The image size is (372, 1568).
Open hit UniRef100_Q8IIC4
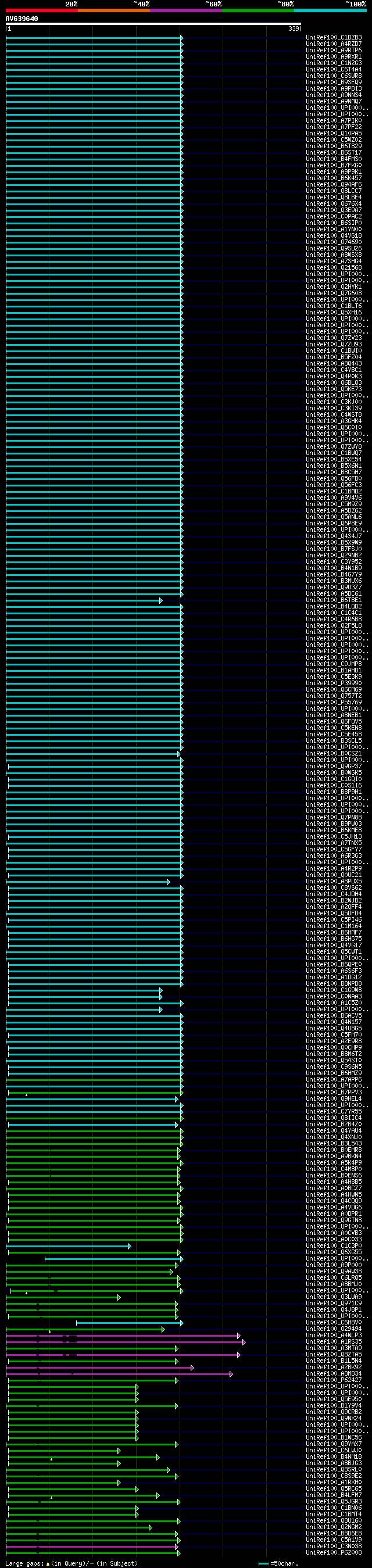click(x=334, y=1118)
